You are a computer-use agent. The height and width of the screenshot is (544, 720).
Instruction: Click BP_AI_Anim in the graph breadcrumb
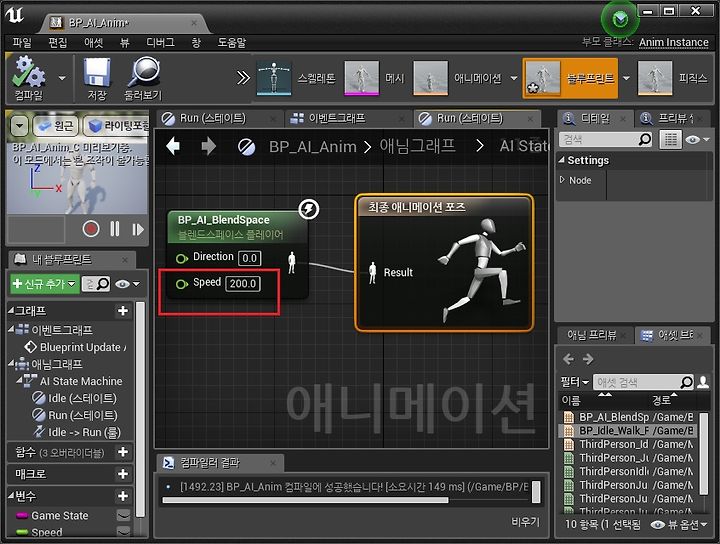(x=313, y=146)
